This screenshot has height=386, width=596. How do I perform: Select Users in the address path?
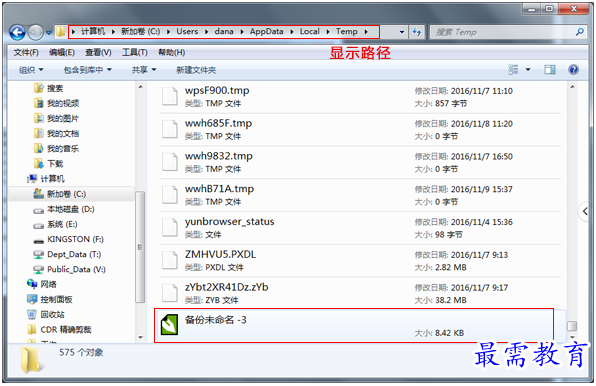[187, 32]
